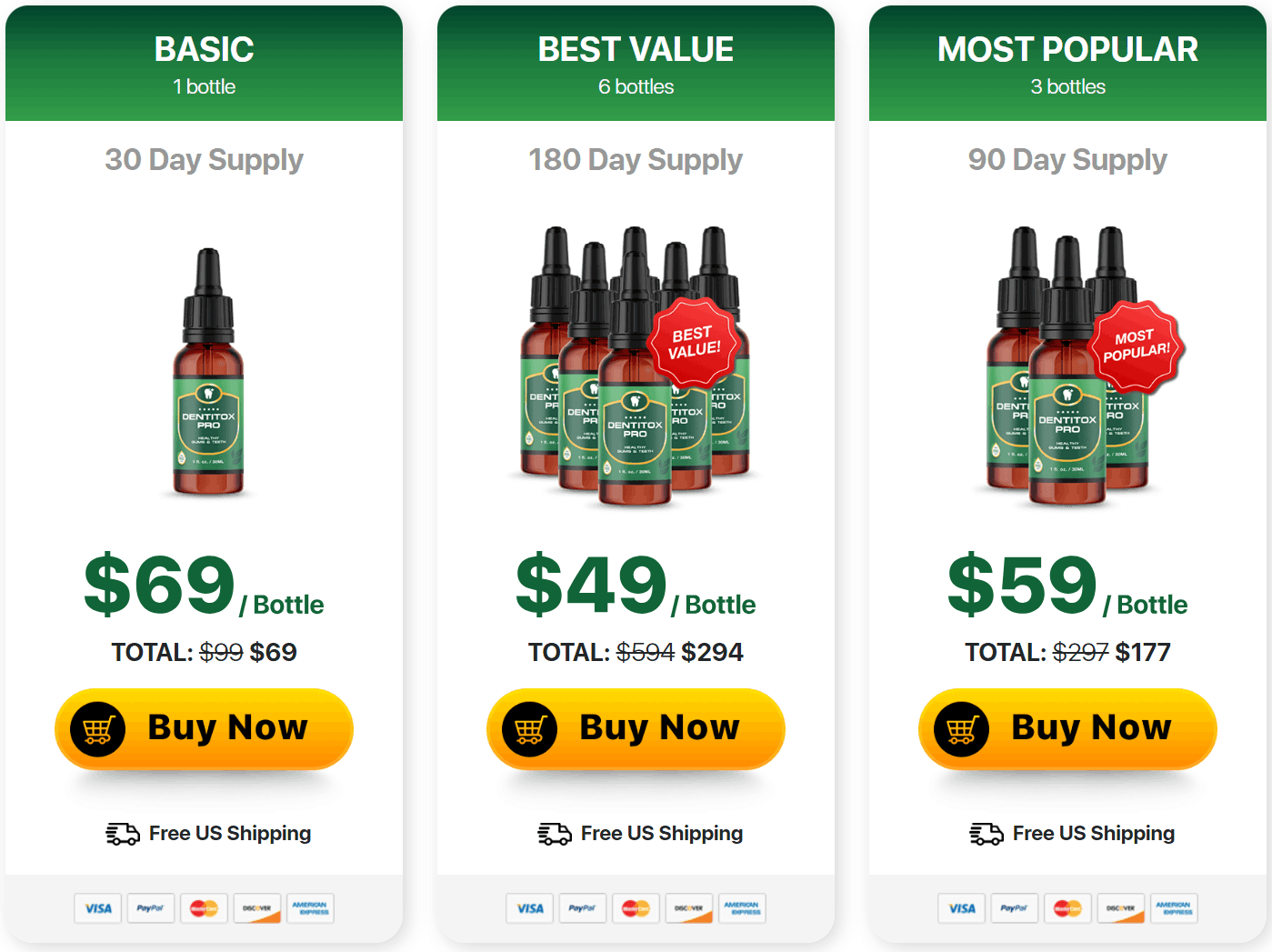Click the shipping truck icon under Most Popular
Screen dimensions: 1272x952
click(987, 834)
